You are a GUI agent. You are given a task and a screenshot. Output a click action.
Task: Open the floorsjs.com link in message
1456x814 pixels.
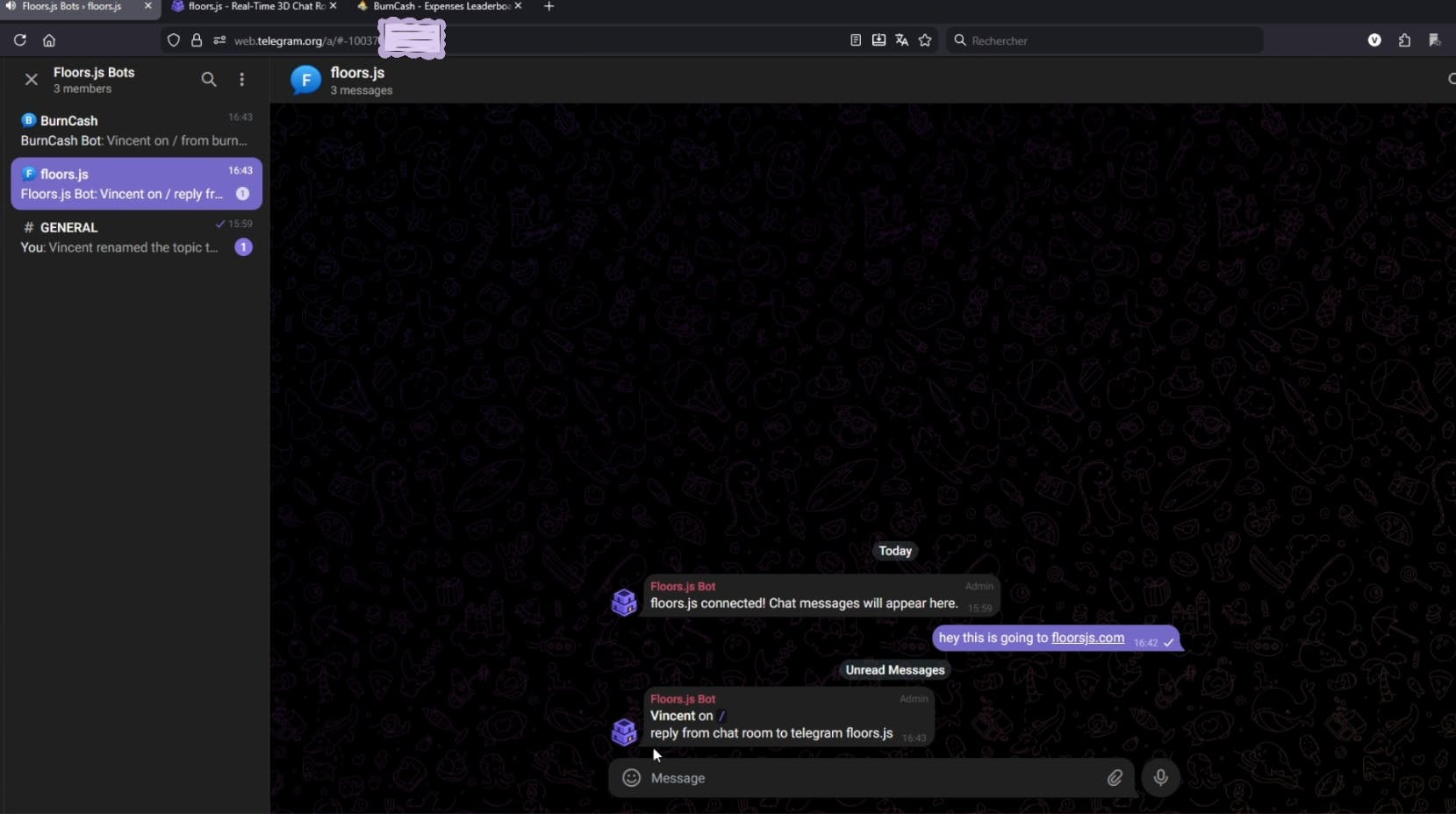pos(1087,638)
